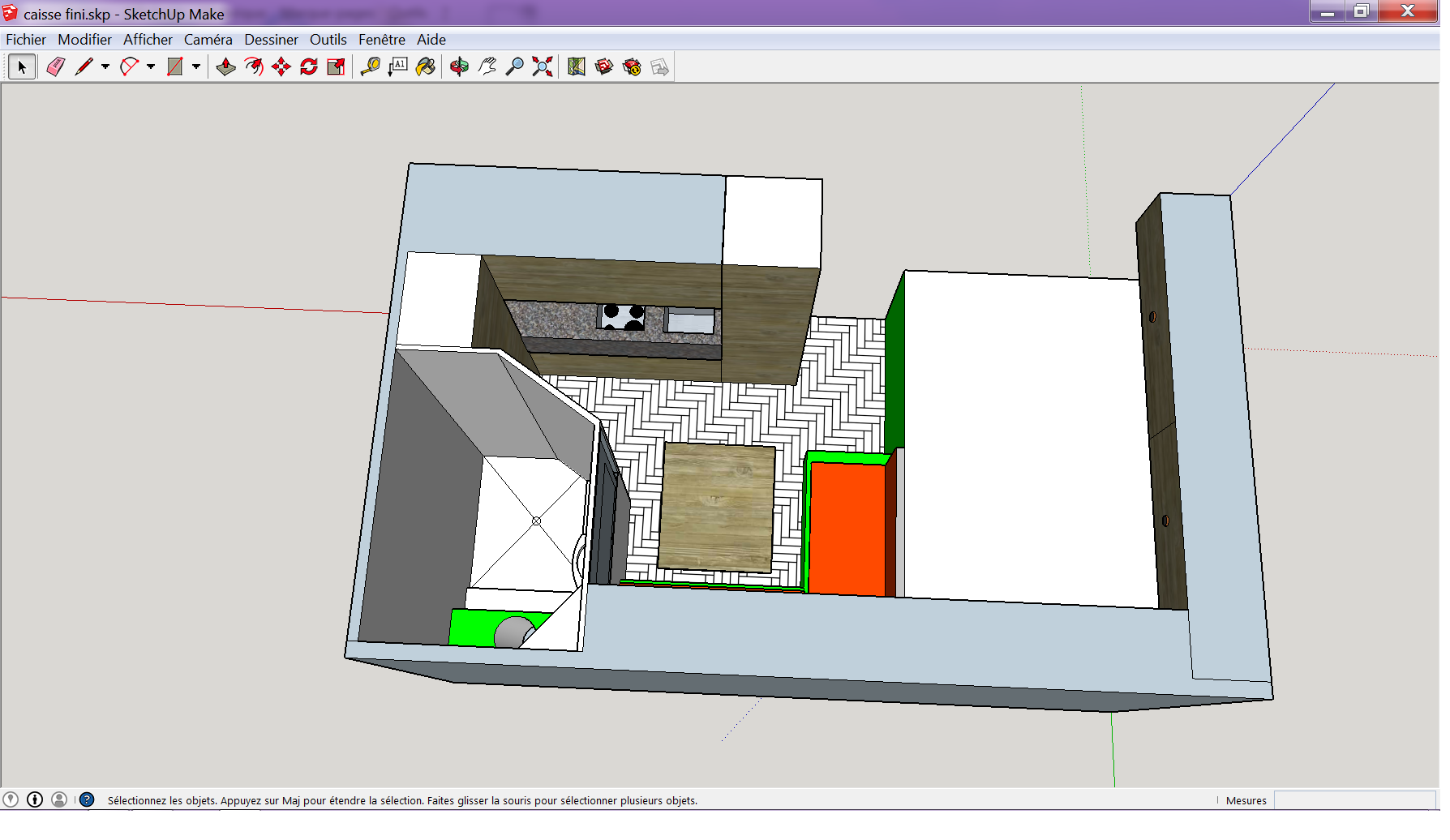Viewport: 1450px width, 840px height.
Task: Select the Tape Measure tool
Action: 370,67
